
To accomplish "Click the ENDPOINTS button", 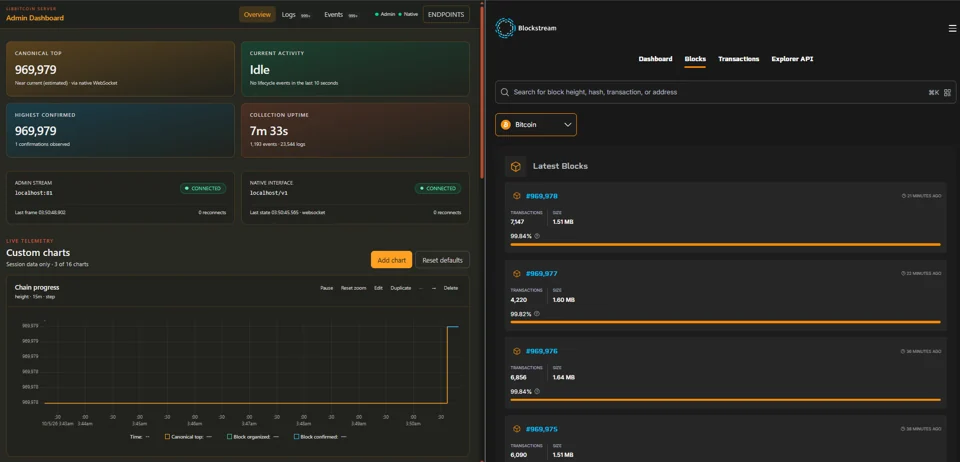I will pyautogui.click(x=446, y=15).
